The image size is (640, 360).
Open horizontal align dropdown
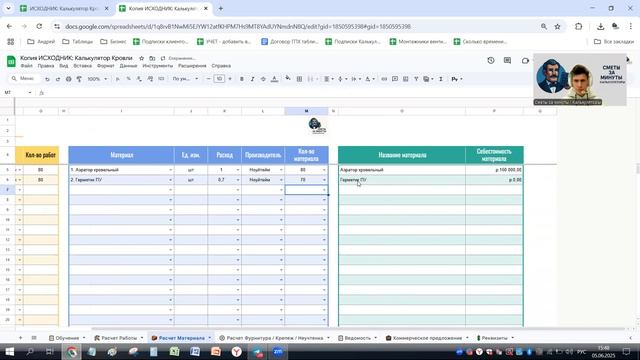pyautogui.click(x=329, y=79)
